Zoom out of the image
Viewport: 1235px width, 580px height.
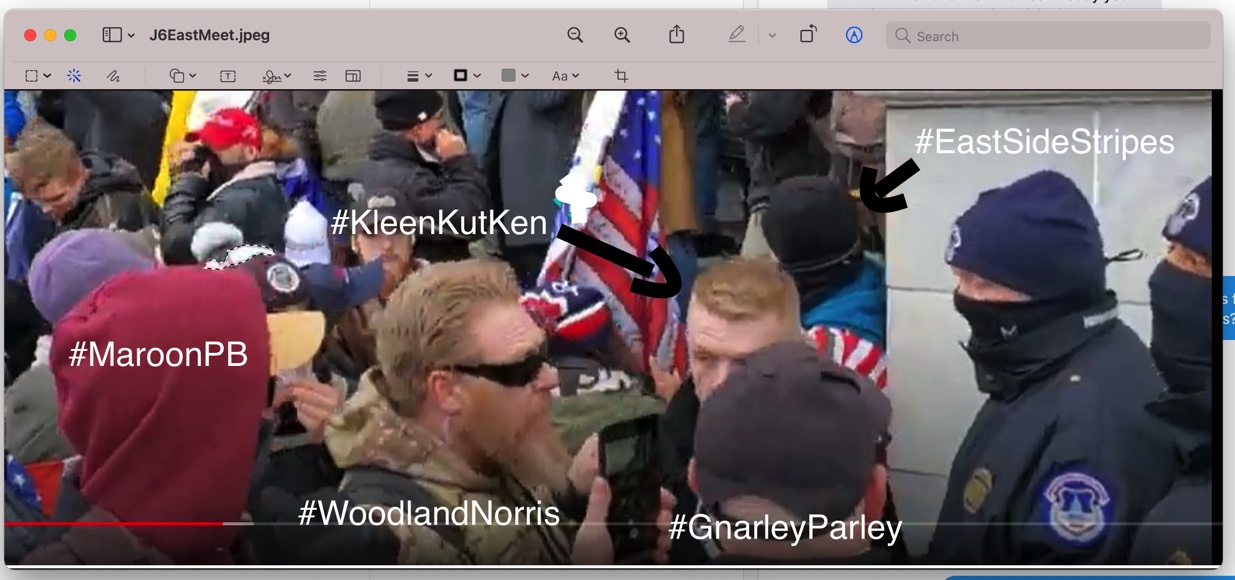point(575,35)
